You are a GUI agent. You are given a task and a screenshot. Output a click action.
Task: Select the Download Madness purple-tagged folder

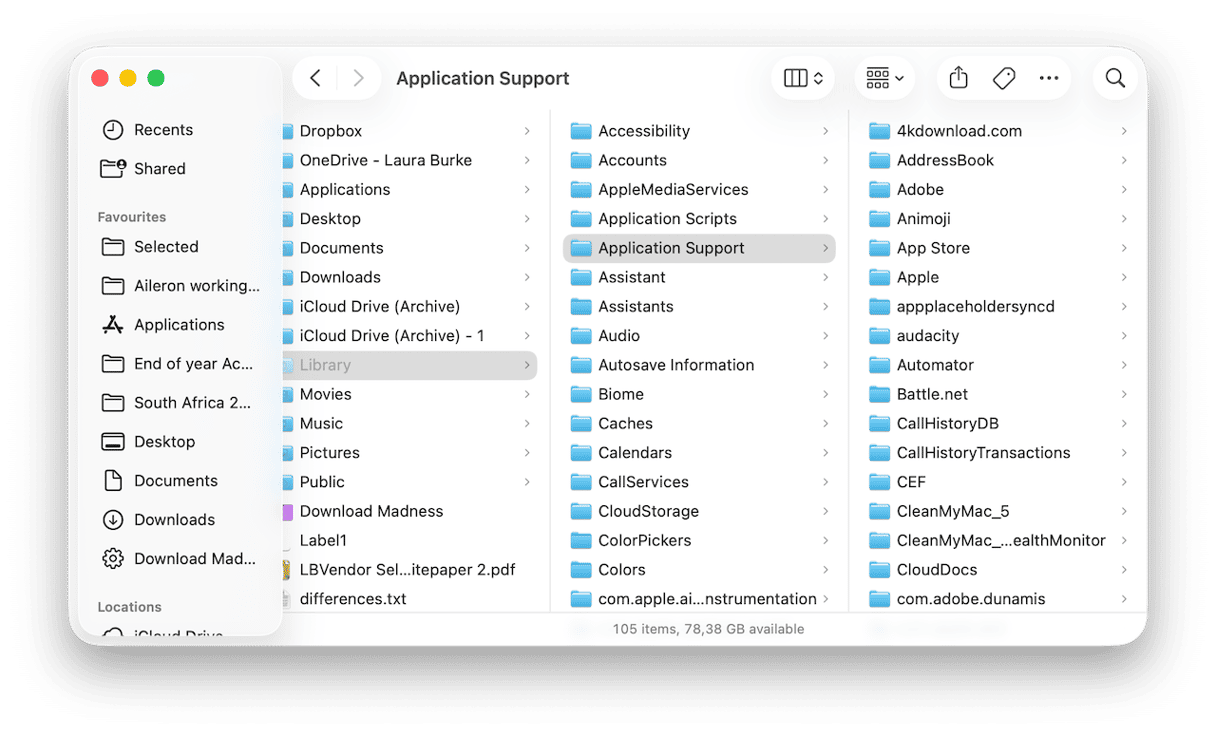point(372,511)
